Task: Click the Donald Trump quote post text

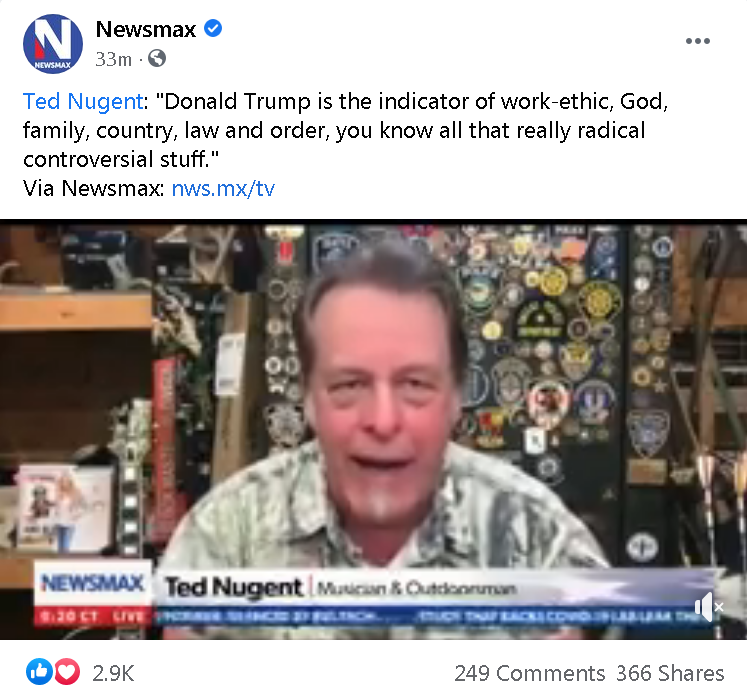Action: 345,130
